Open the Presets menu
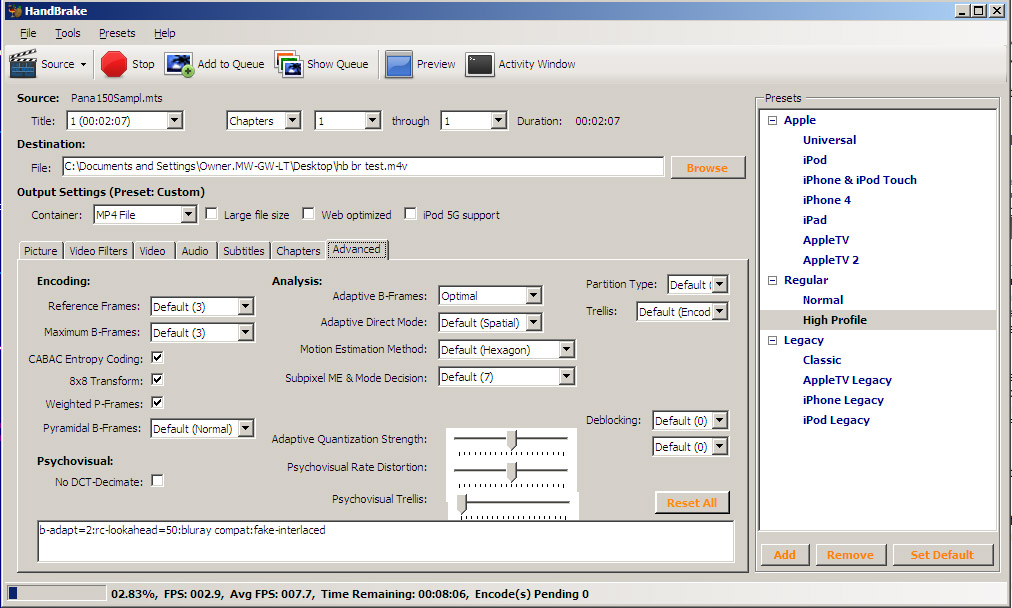Viewport: 1012px width, 608px height. [x=117, y=33]
